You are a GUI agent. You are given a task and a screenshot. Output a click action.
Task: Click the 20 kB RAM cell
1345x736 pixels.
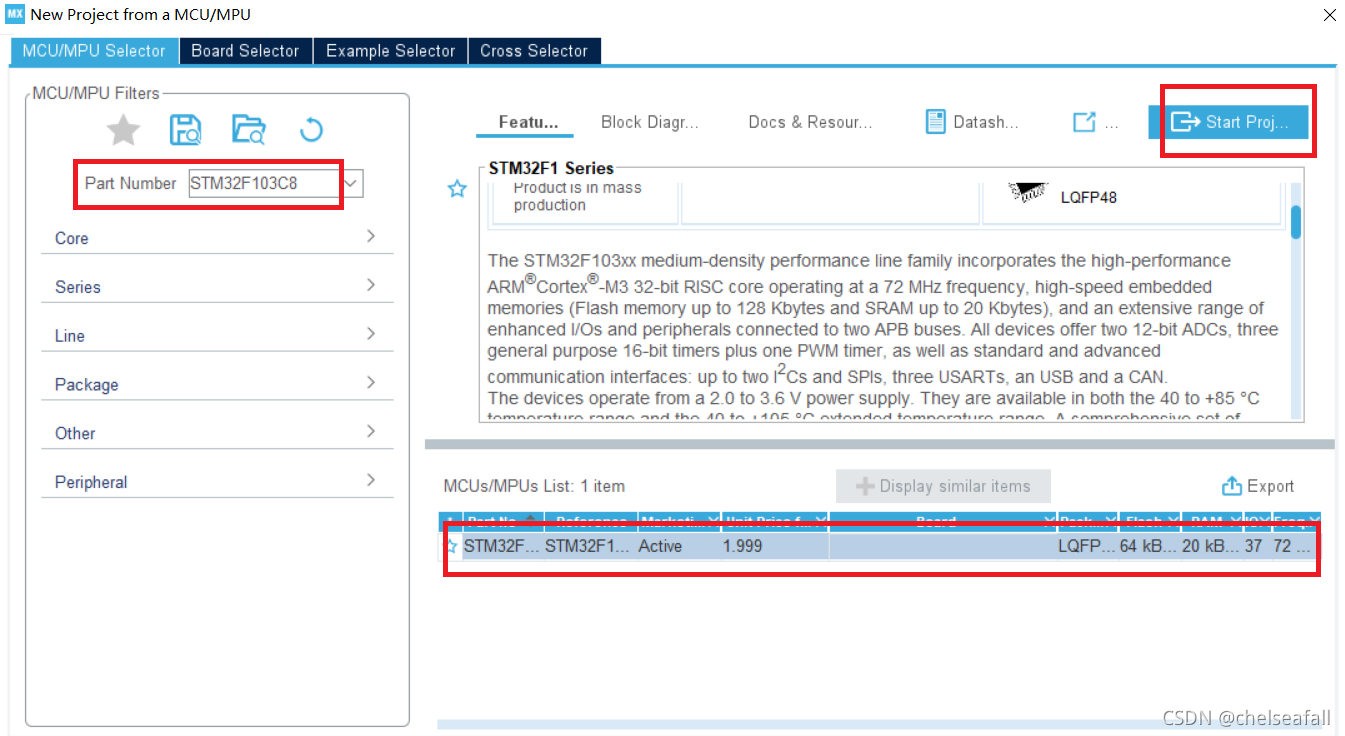[x=1210, y=546]
